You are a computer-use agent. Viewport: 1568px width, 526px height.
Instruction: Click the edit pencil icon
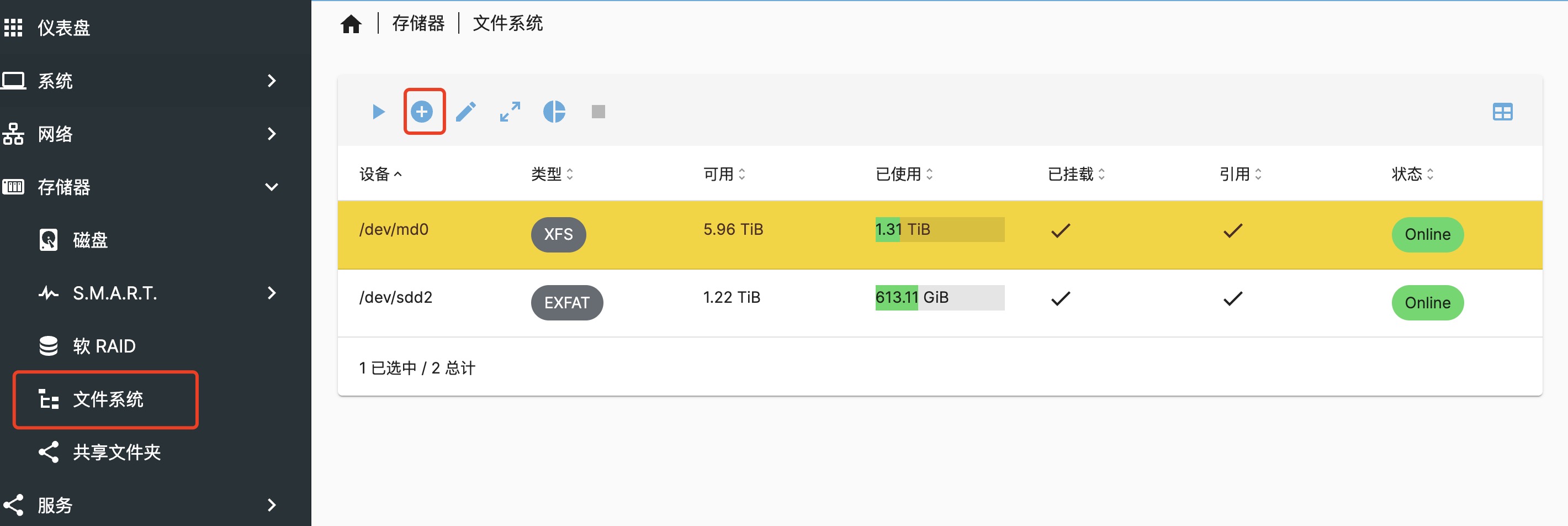[465, 112]
